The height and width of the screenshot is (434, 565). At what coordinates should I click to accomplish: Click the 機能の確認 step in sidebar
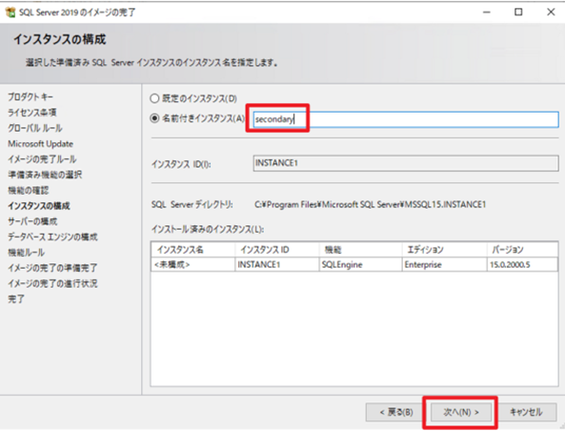[28, 190]
